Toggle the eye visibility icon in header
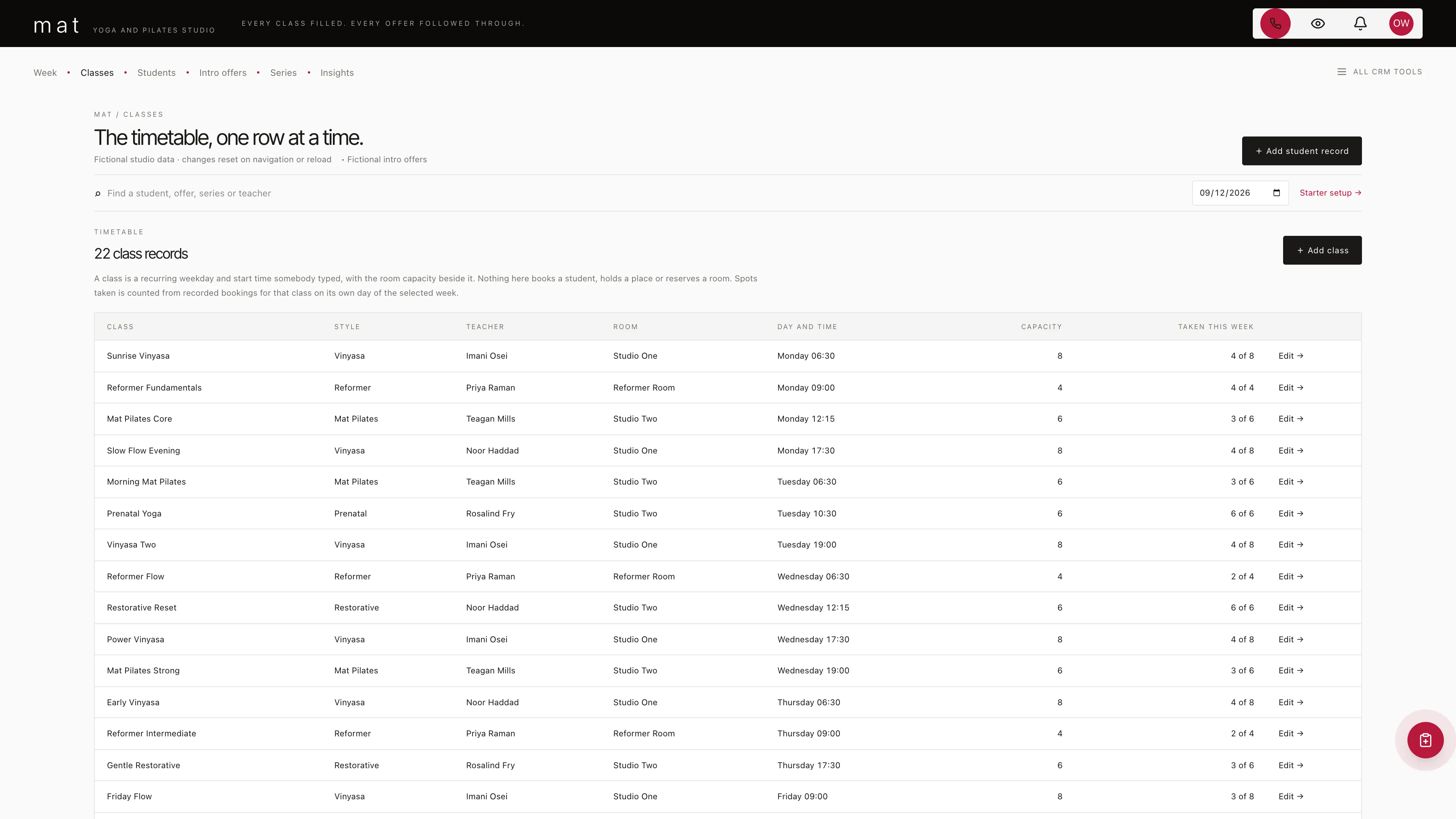1456x819 pixels. click(1318, 23)
